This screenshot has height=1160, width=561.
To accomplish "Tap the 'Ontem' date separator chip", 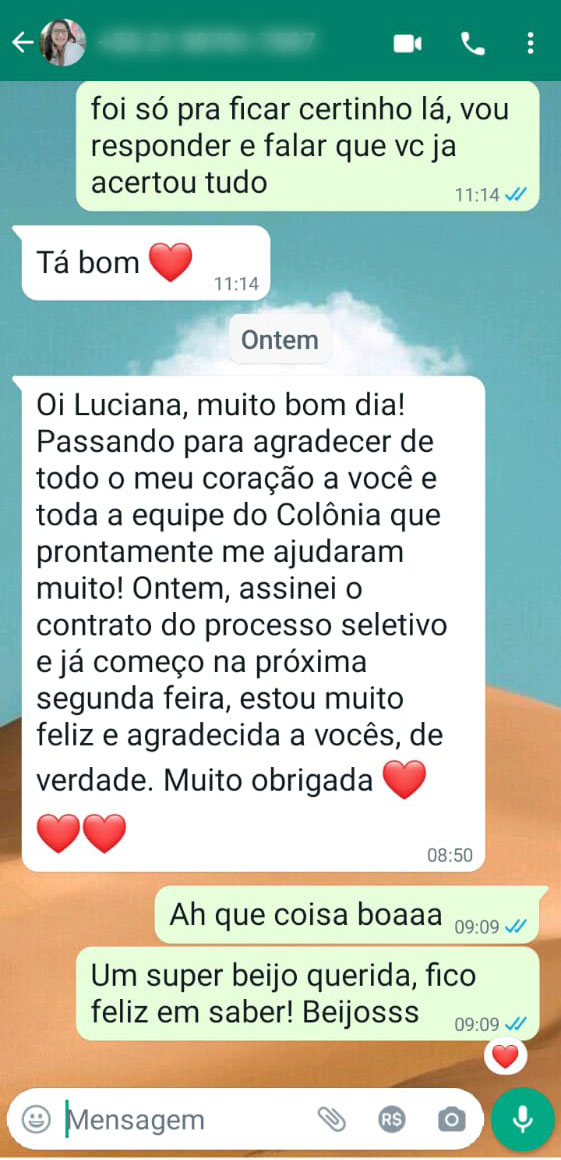I will point(280,340).
